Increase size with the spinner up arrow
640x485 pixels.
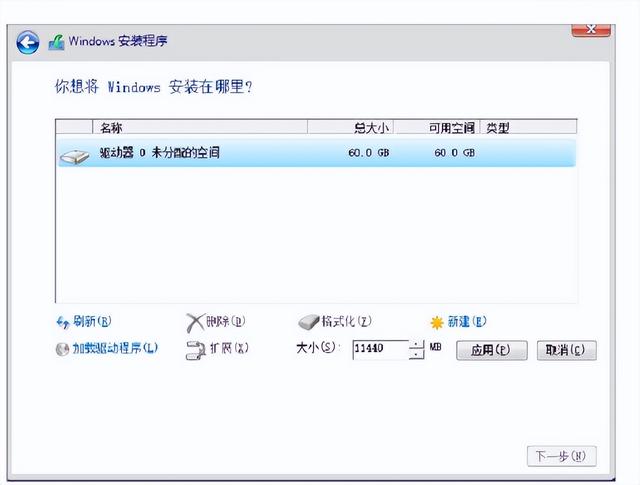pyautogui.click(x=416, y=345)
